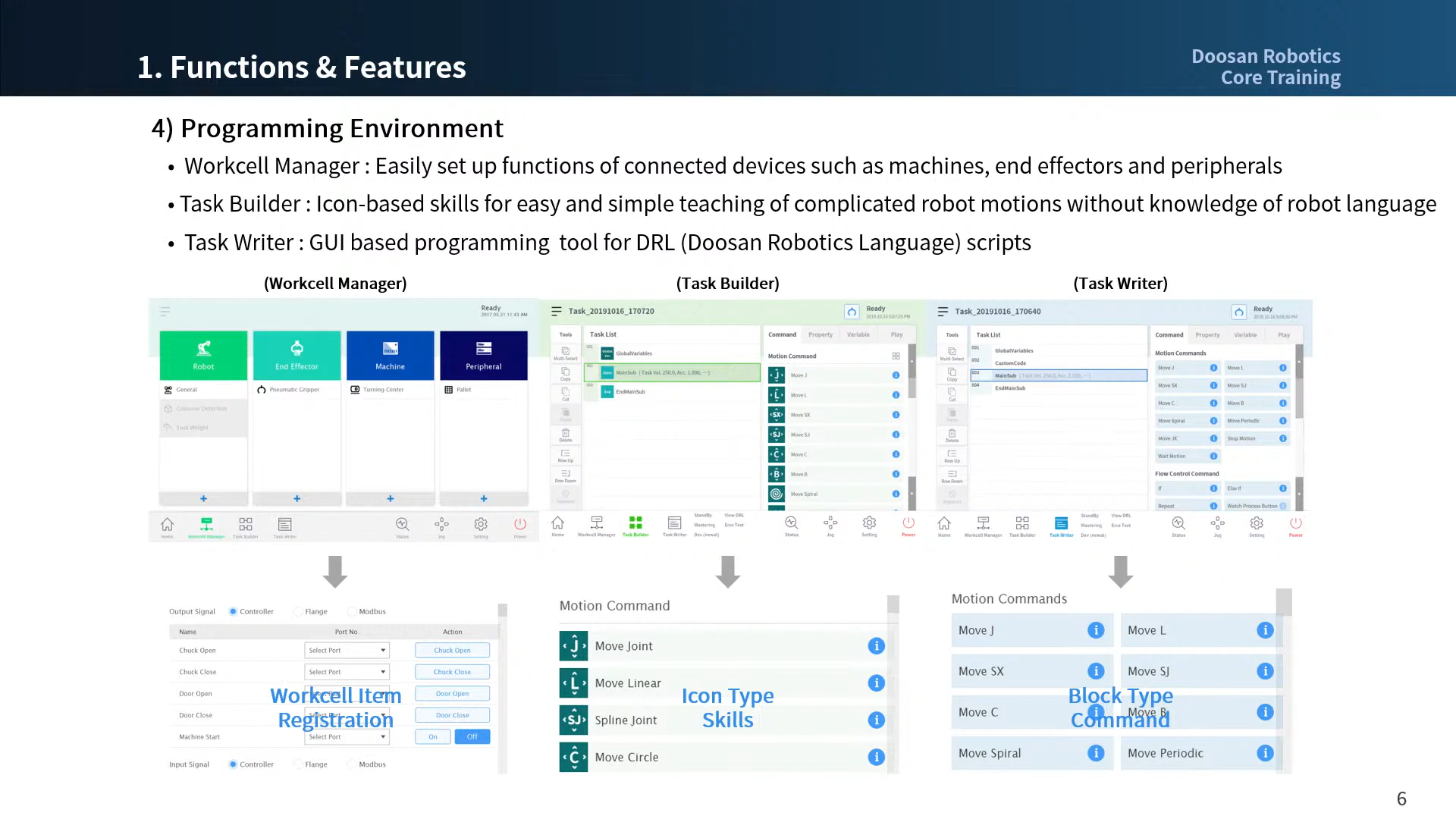This screenshot has width=1456, height=819.
Task: Click the Move Joint J icon
Action: point(573,646)
